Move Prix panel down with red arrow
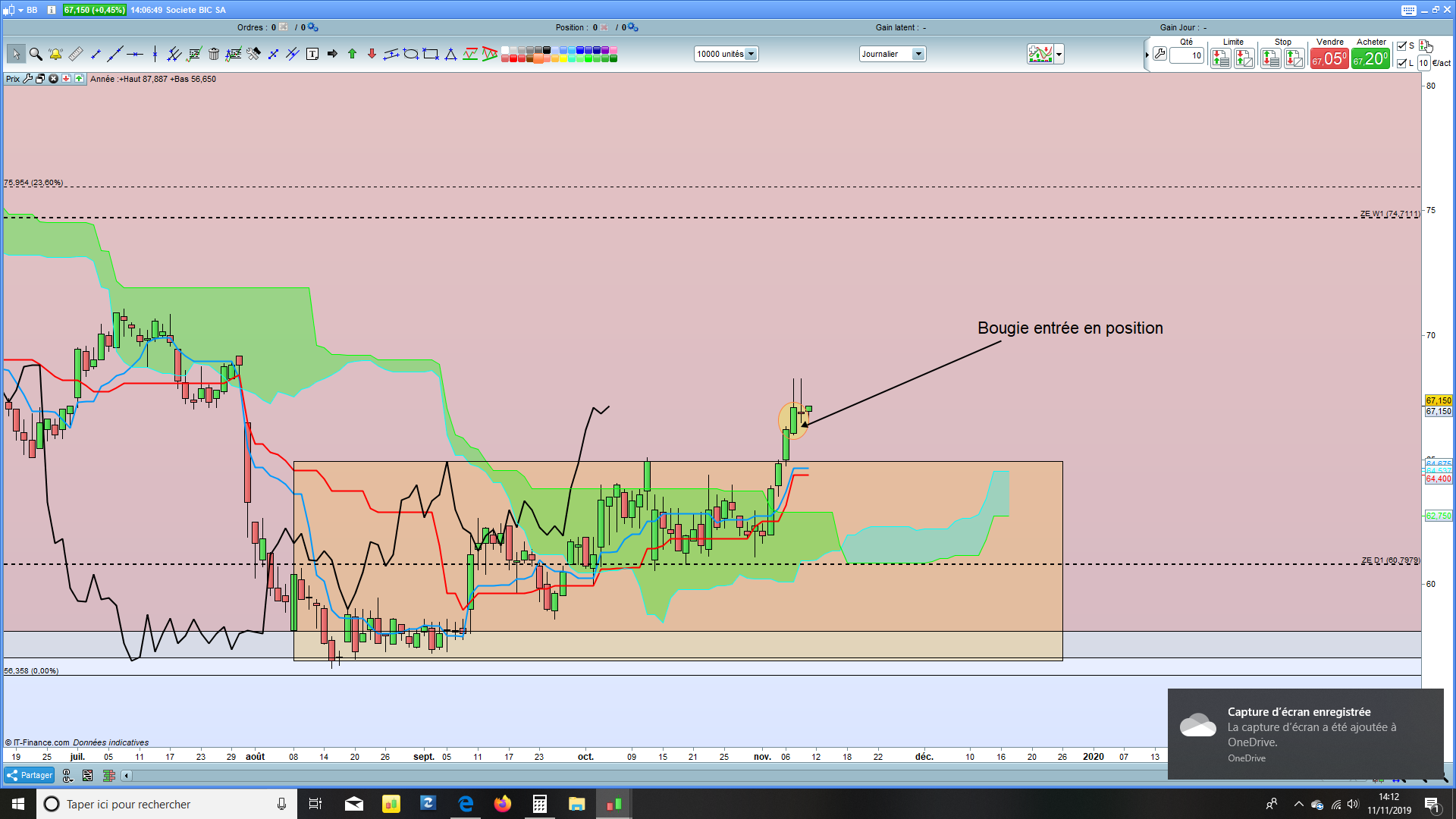The height and width of the screenshot is (819, 1456). click(66, 79)
